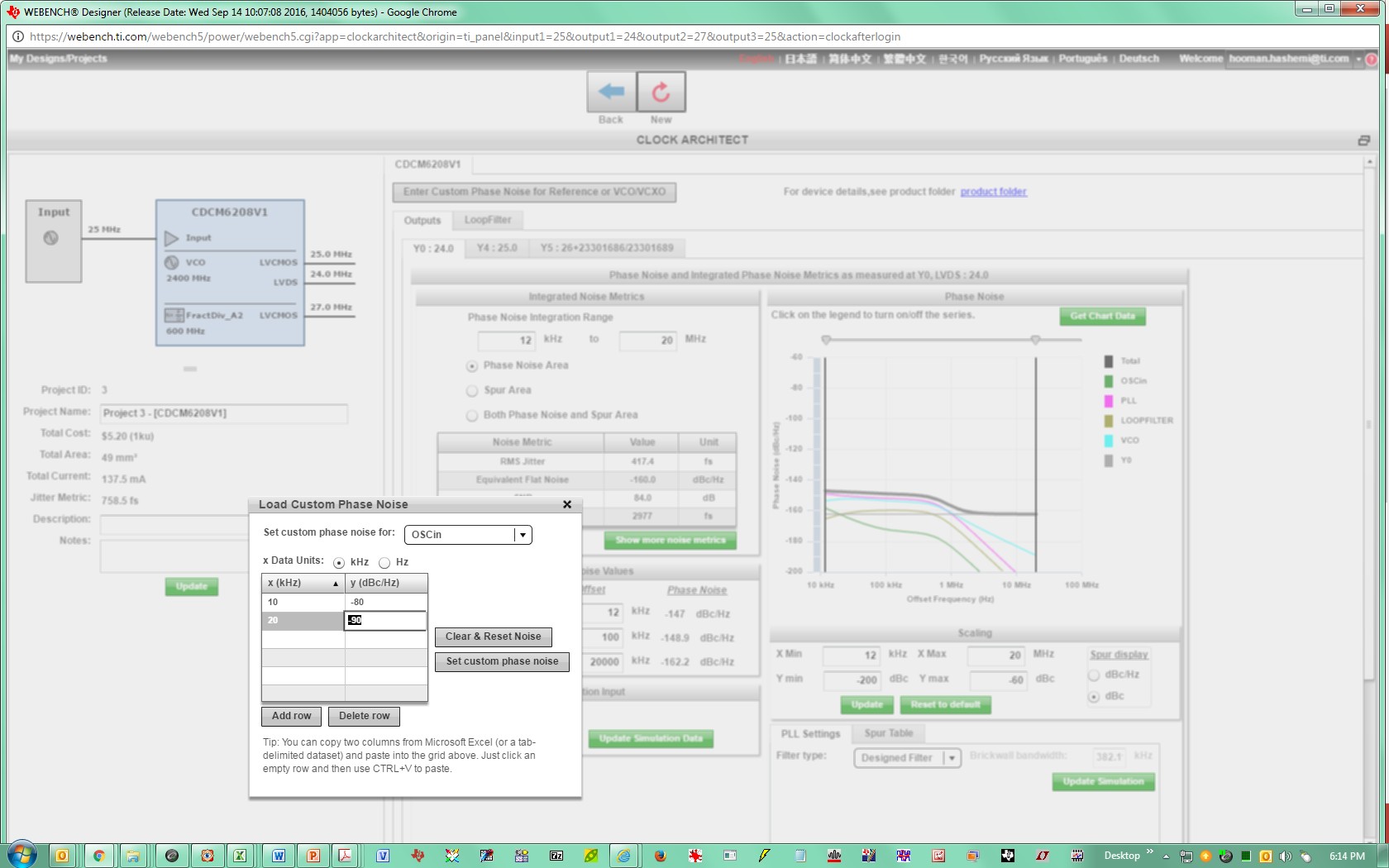
Task: Click the y (dBc/Hz) column header
Action: point(386,583)
